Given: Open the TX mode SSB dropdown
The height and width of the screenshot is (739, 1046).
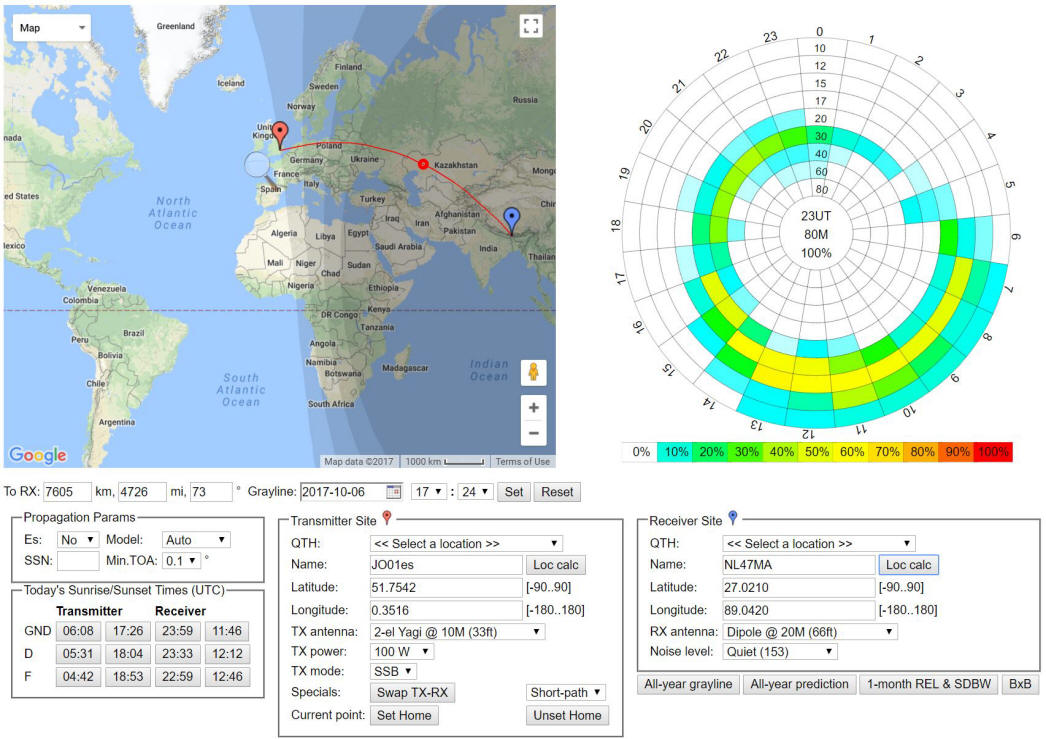Looking at the screenshot, I should pos(393,671).
